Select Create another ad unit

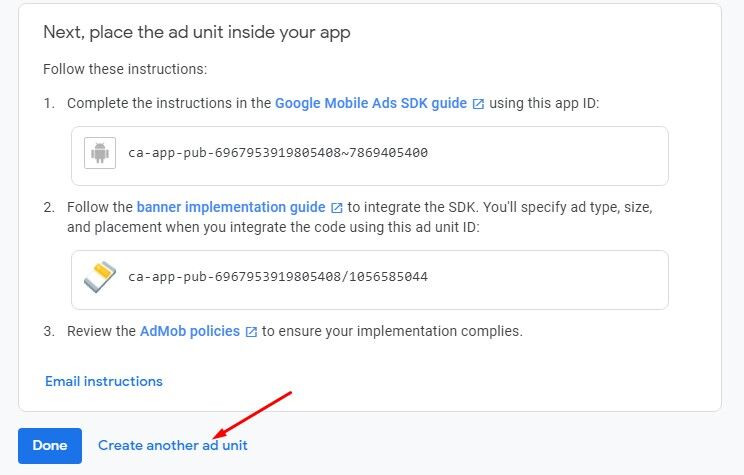(x=173, y=445)
